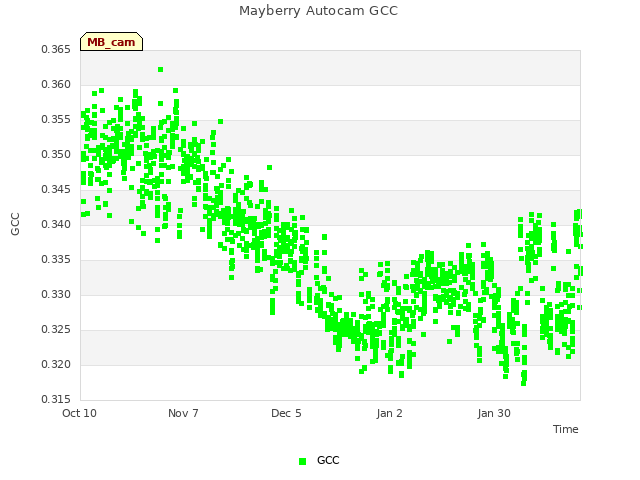Click the 0.315 y-axis tick label
The height and width of the screenshot is (480, 640).
tap(56, 399)
